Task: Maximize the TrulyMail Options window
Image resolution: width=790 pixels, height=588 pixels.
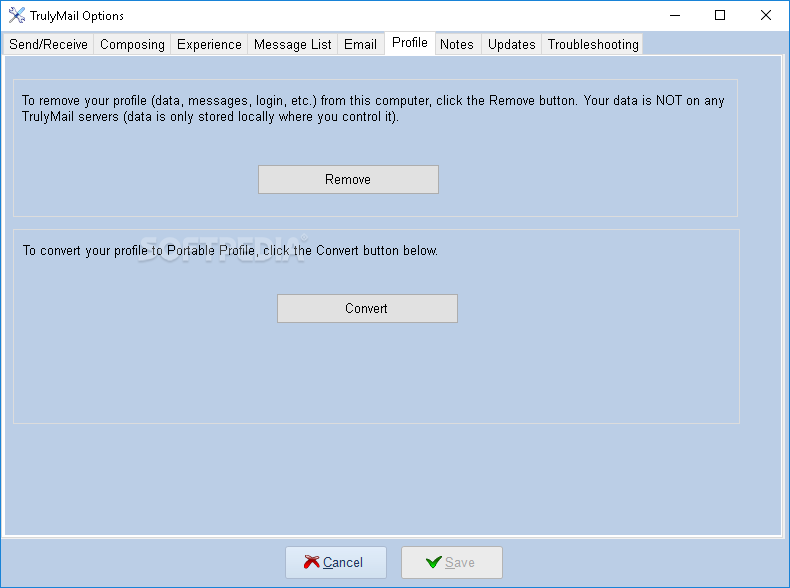Action: (x=720, y=16)
